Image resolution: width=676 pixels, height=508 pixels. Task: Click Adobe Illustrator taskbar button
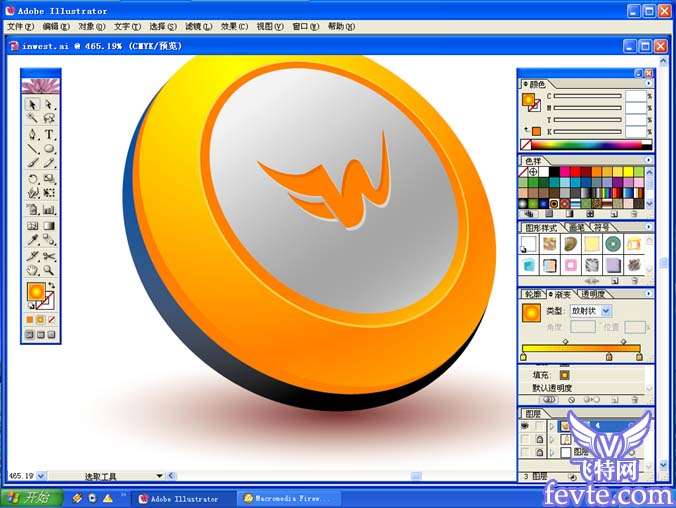(x=183, y=499)
